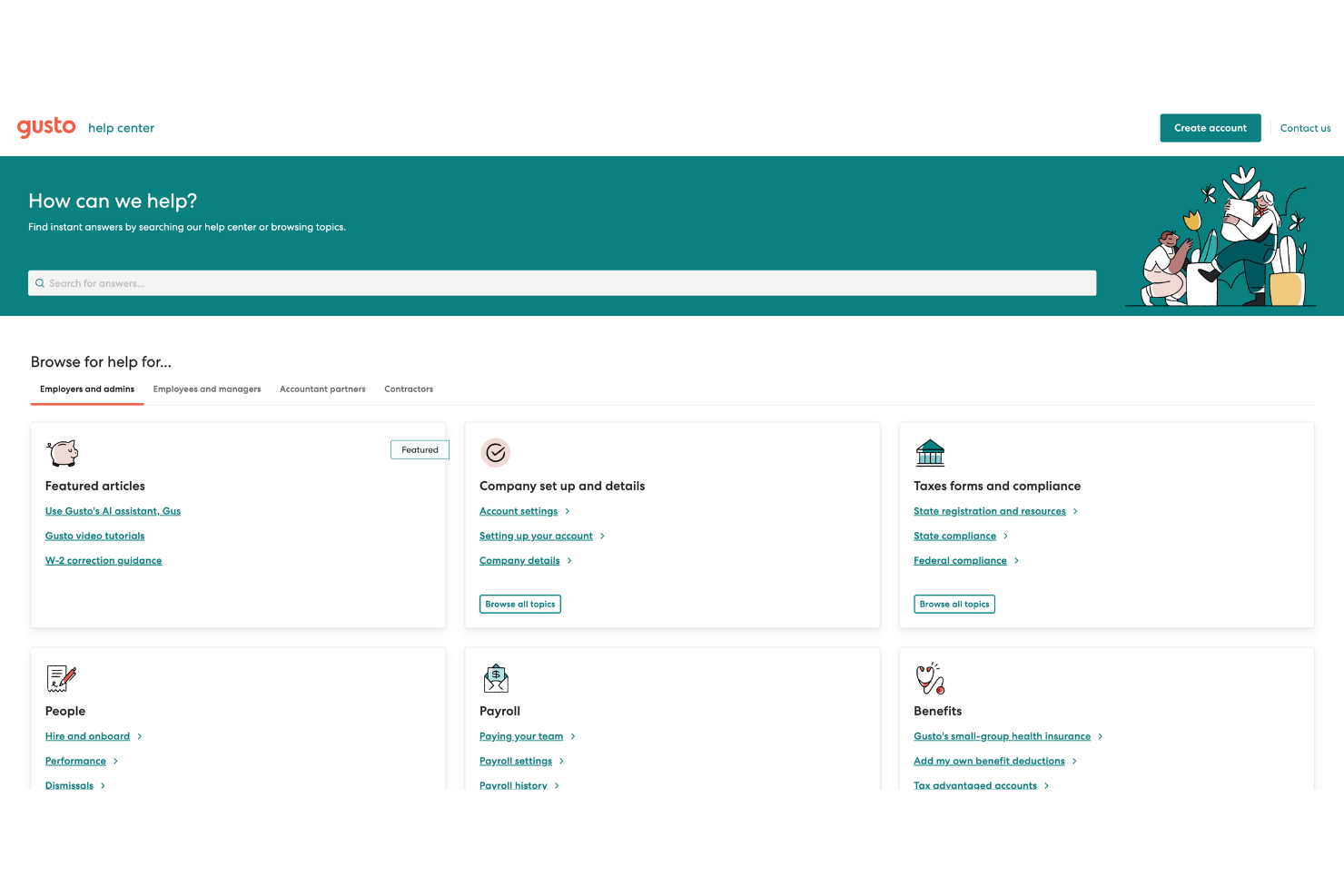Viewport: 1344px width, 896px height.
Task: Click the Create account button
Action: tap(1210, 128)
